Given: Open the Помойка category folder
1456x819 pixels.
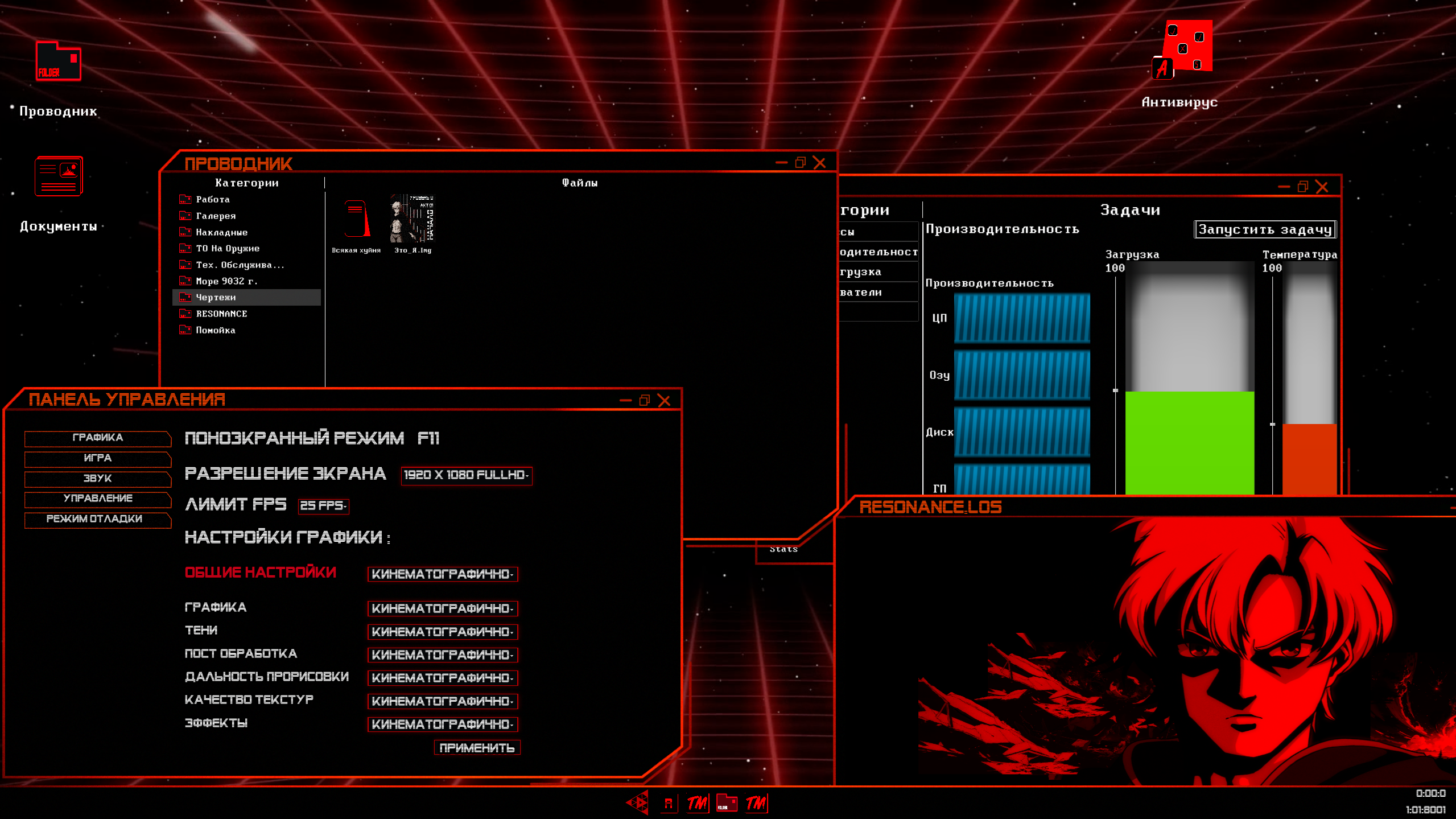Looking at the screenshot, I should tap(247, 330).
